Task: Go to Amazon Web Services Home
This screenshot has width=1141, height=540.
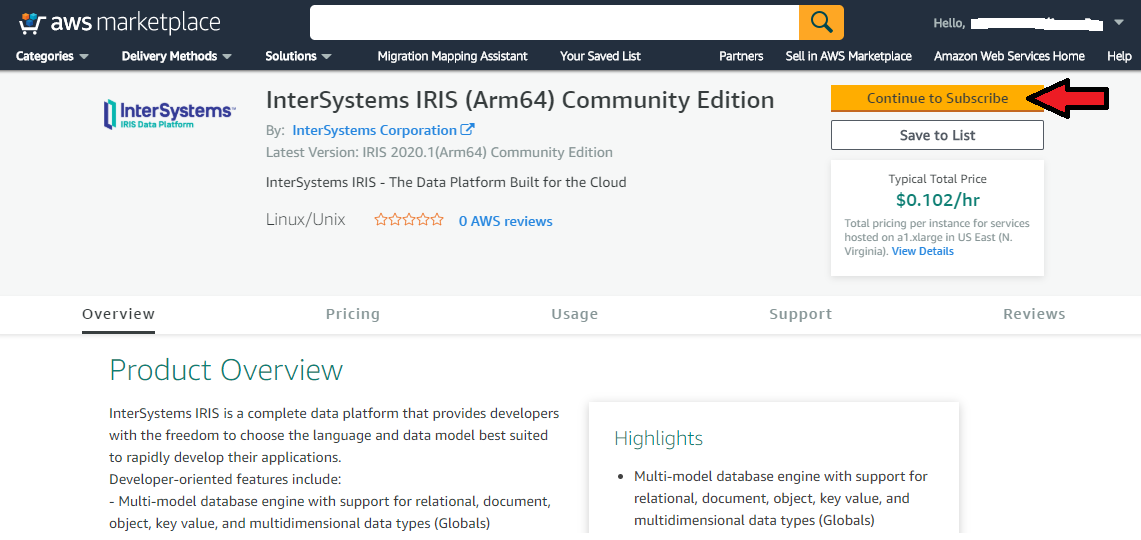Action: point(1009,56)
